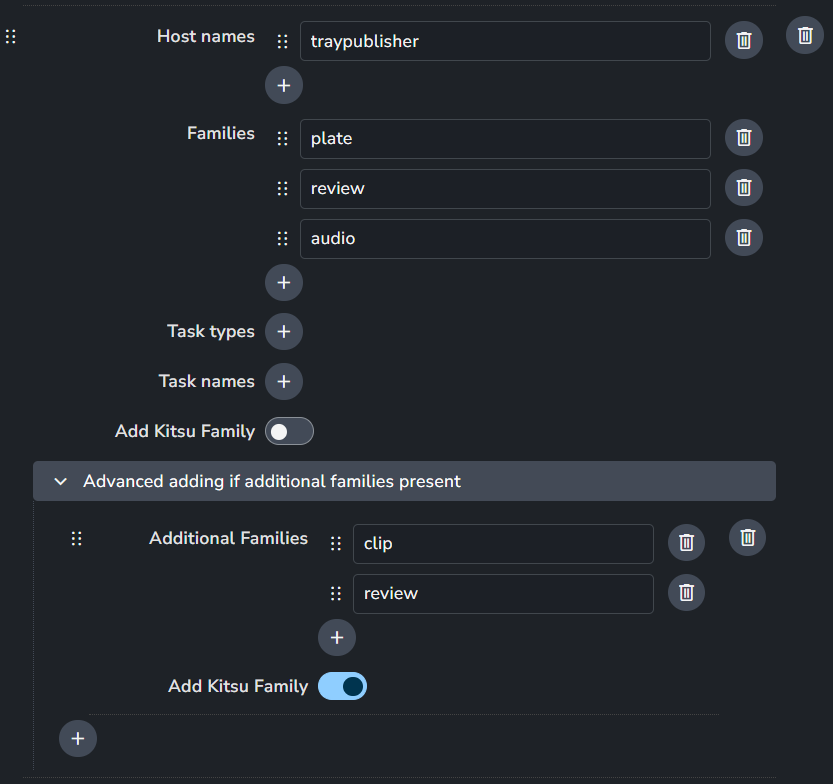Delete the plate family entry
Viewport: 833px width, 784px height.
click(743, 138)
